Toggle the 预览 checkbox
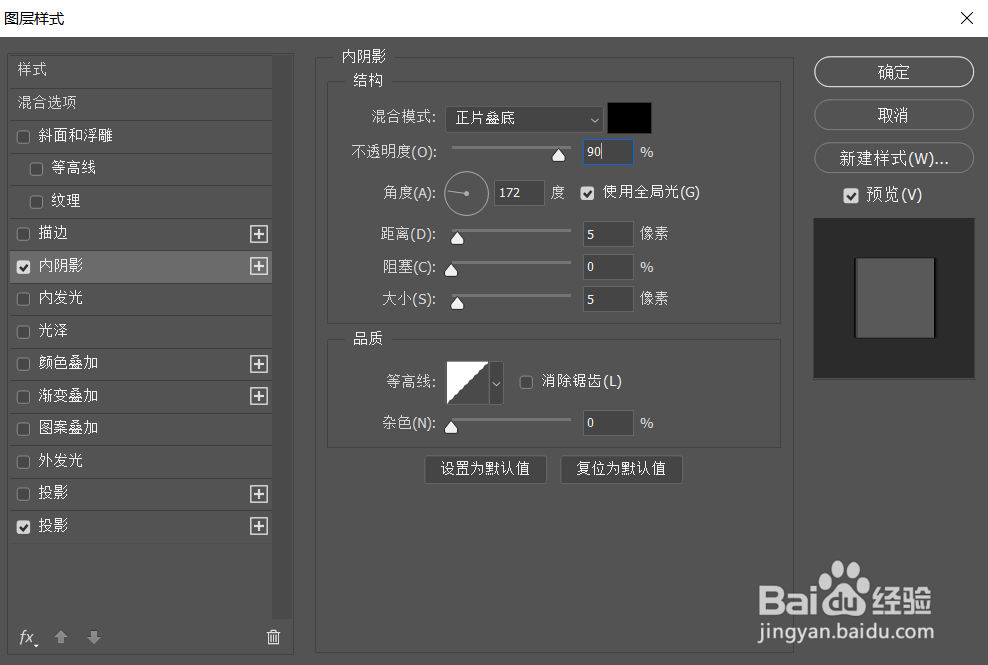The image size is (988, 665). coord(851,195)
